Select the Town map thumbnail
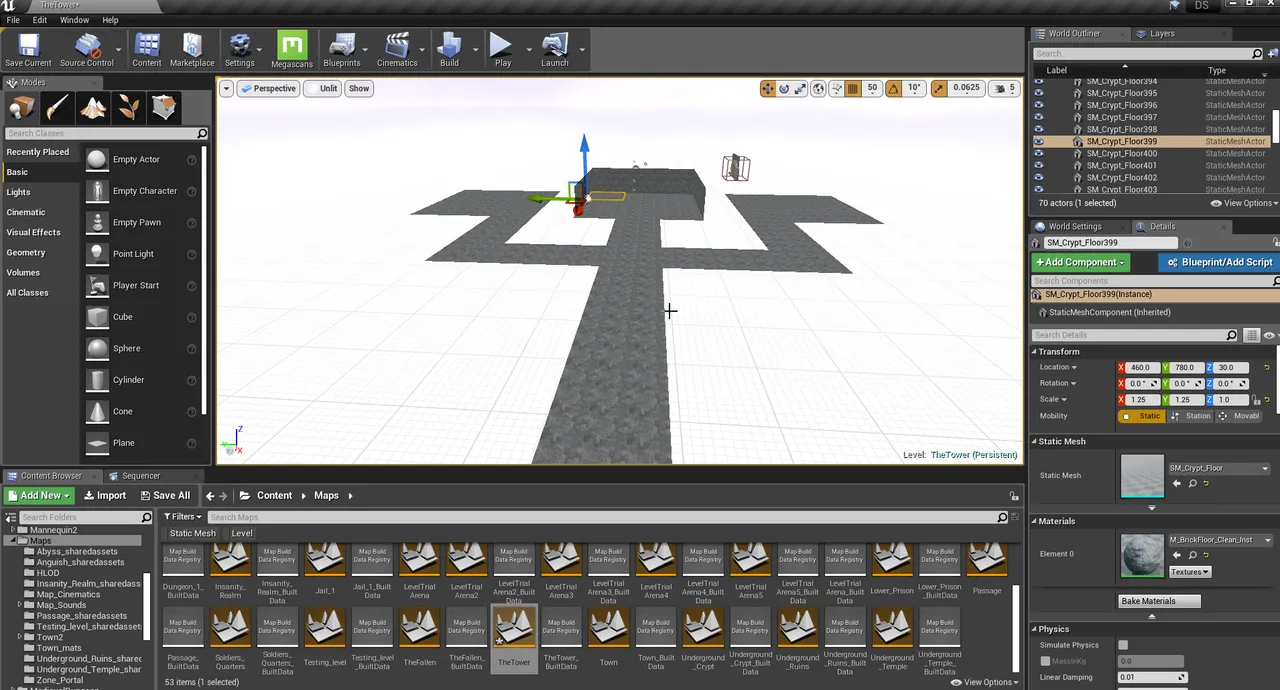The width and height of the screenshot is (1280, 690). click(609, 638)
